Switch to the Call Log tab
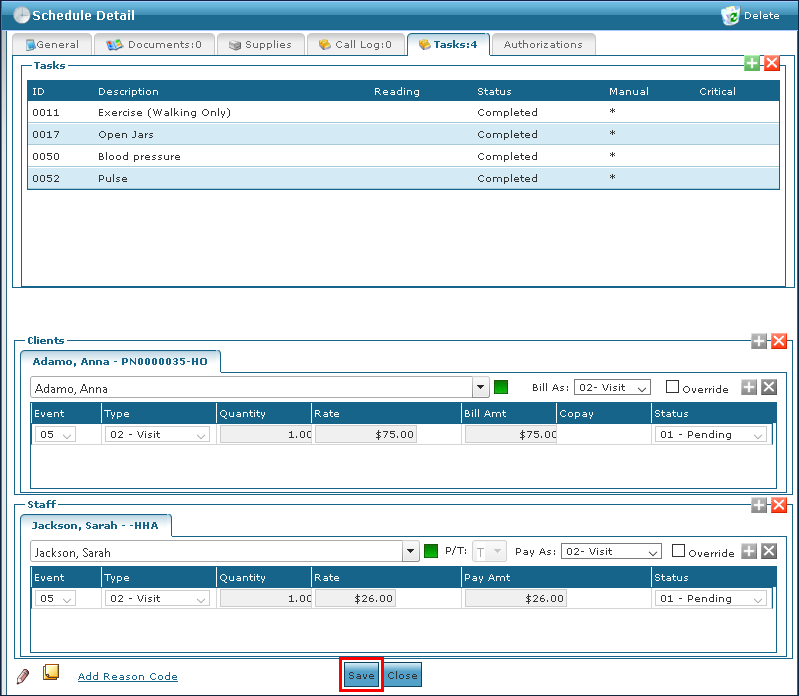The image size is (799, 696). coord(356,44)
